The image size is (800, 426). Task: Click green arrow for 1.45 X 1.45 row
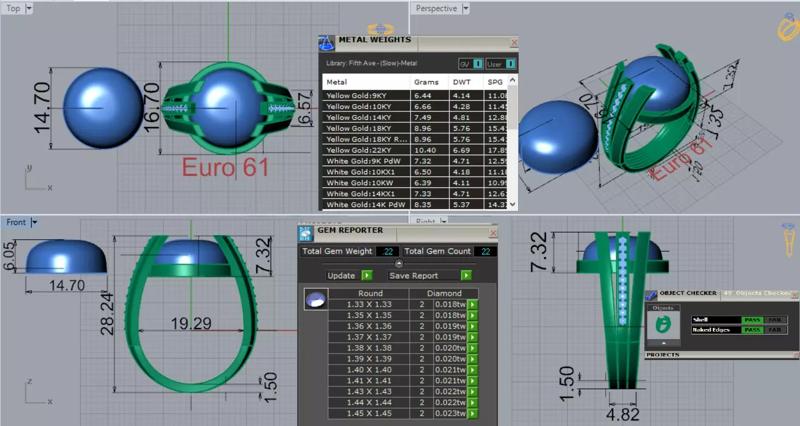coord(473,414)
